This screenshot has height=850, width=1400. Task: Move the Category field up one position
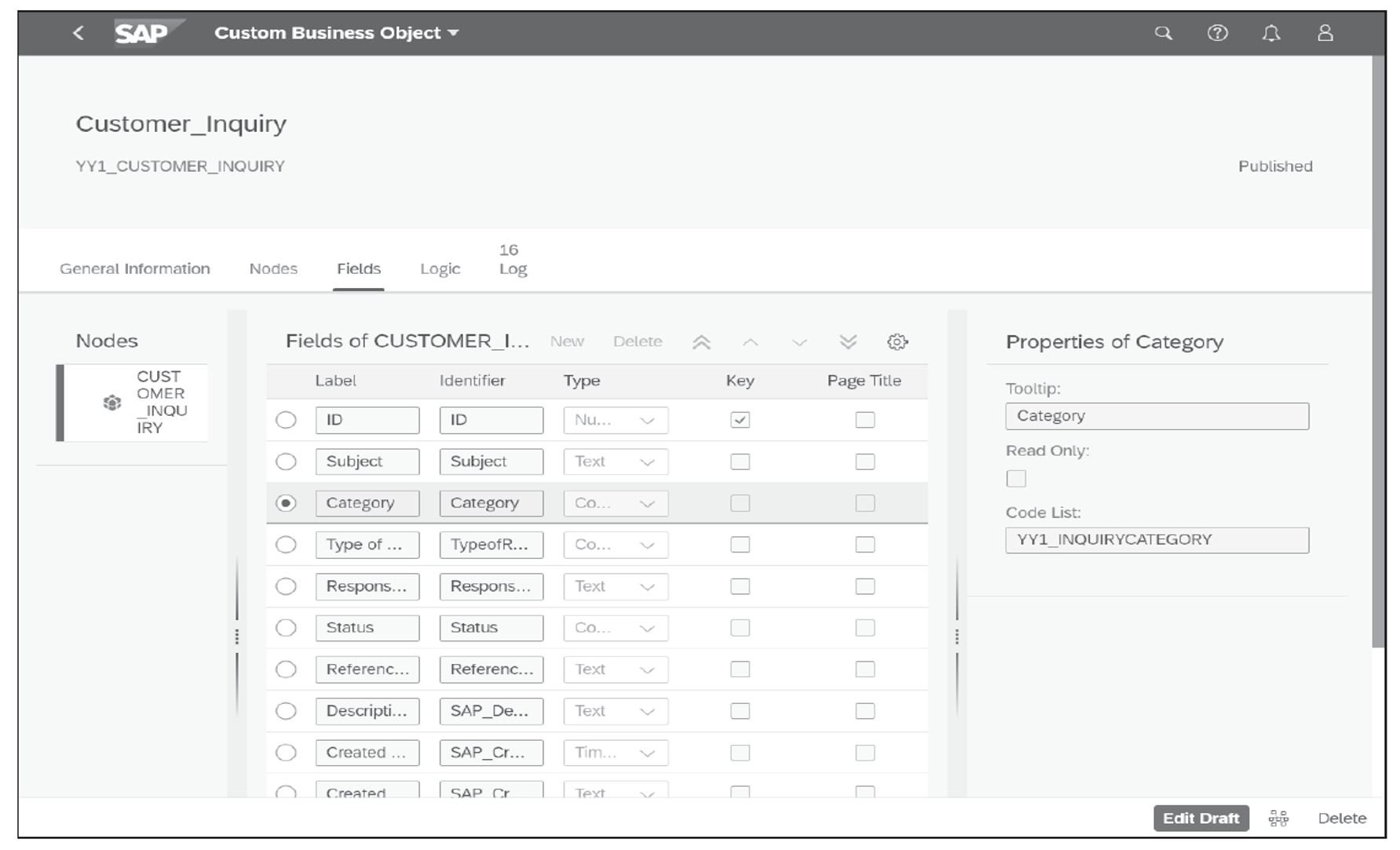coord(751,342)
